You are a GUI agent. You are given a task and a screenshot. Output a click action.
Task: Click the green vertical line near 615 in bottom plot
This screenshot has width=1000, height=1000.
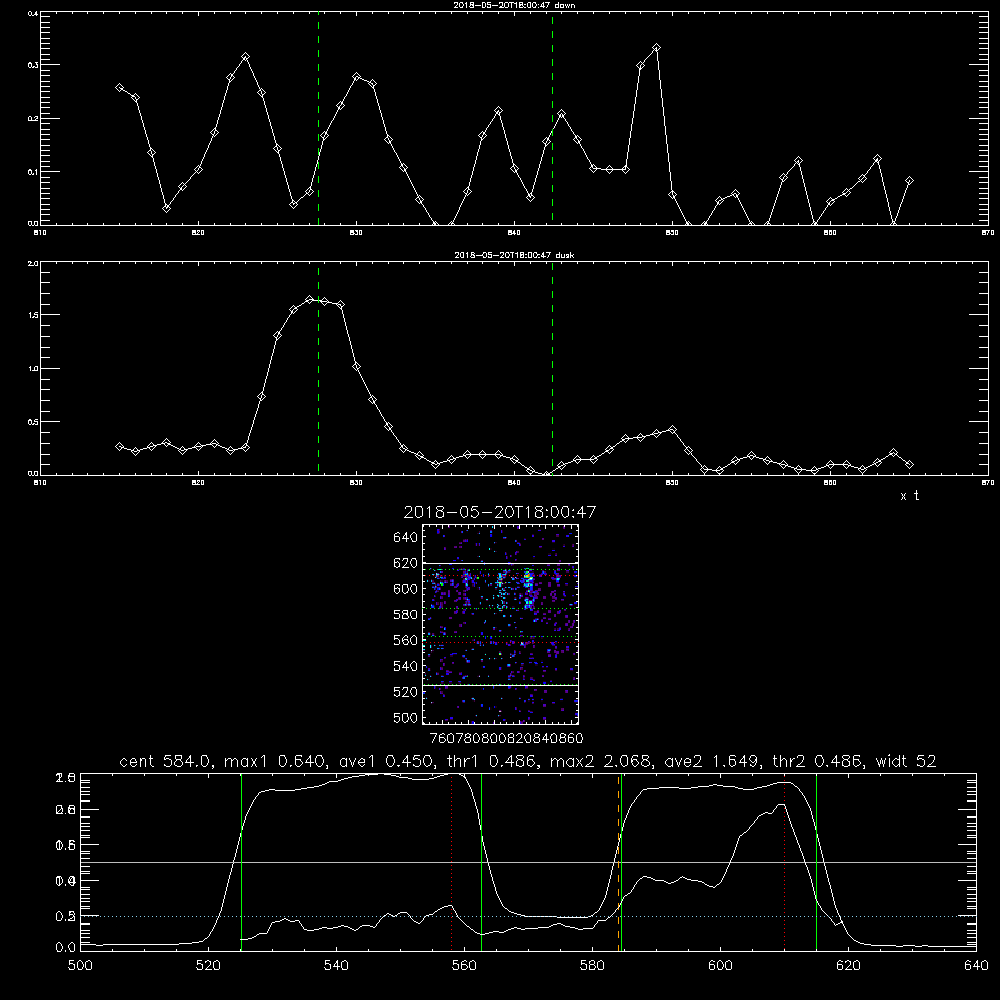point(816,862)
